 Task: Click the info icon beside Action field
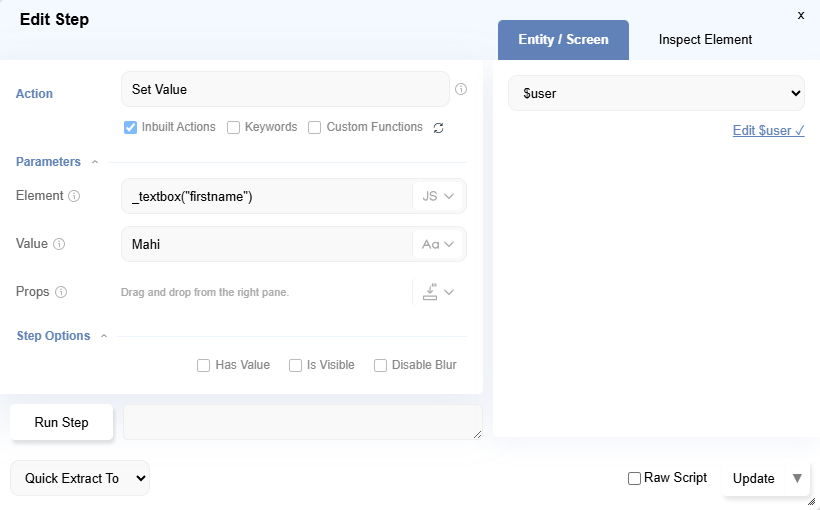click(461, 89)
